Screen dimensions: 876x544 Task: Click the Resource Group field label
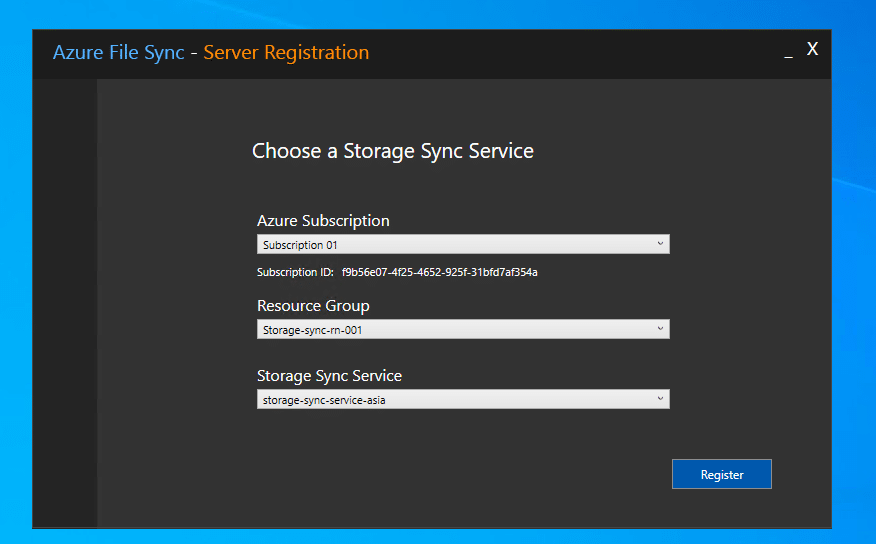click(x=313, y=306)
